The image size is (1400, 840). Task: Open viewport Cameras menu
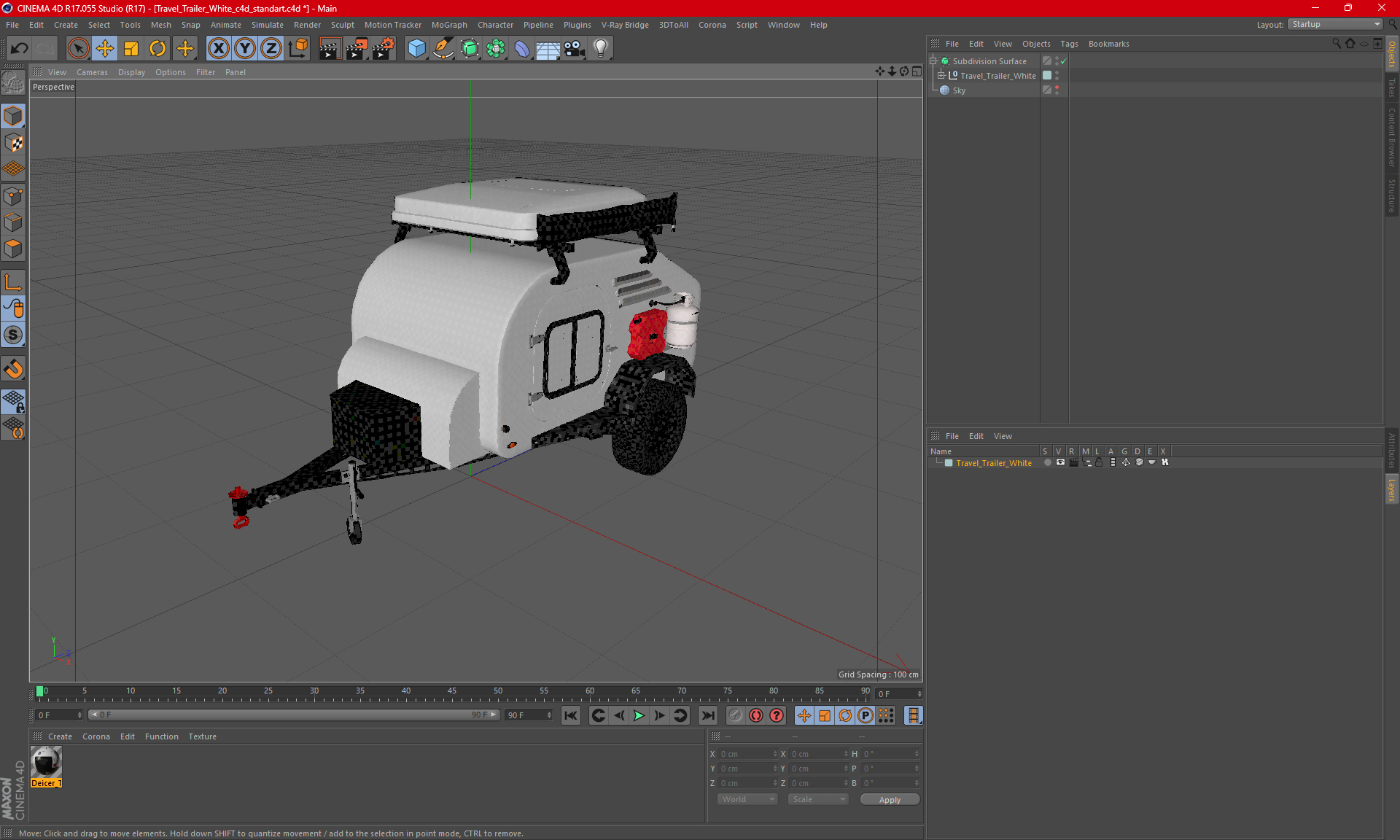point(92,72)
